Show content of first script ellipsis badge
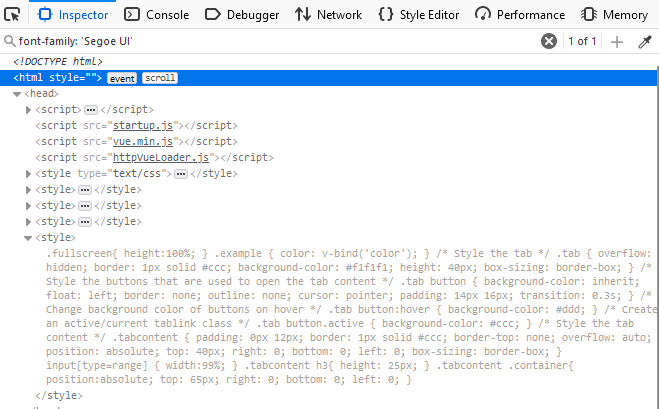 (x=90, y=110)
